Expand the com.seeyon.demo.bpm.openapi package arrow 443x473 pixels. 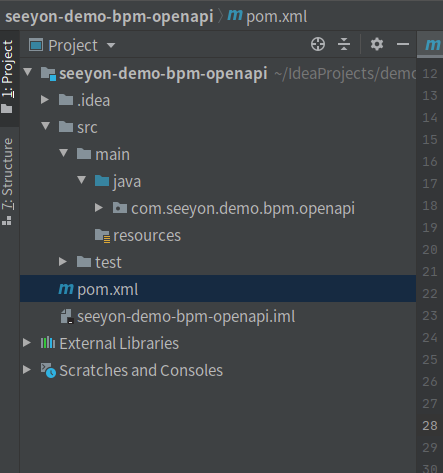pos(99,208)
